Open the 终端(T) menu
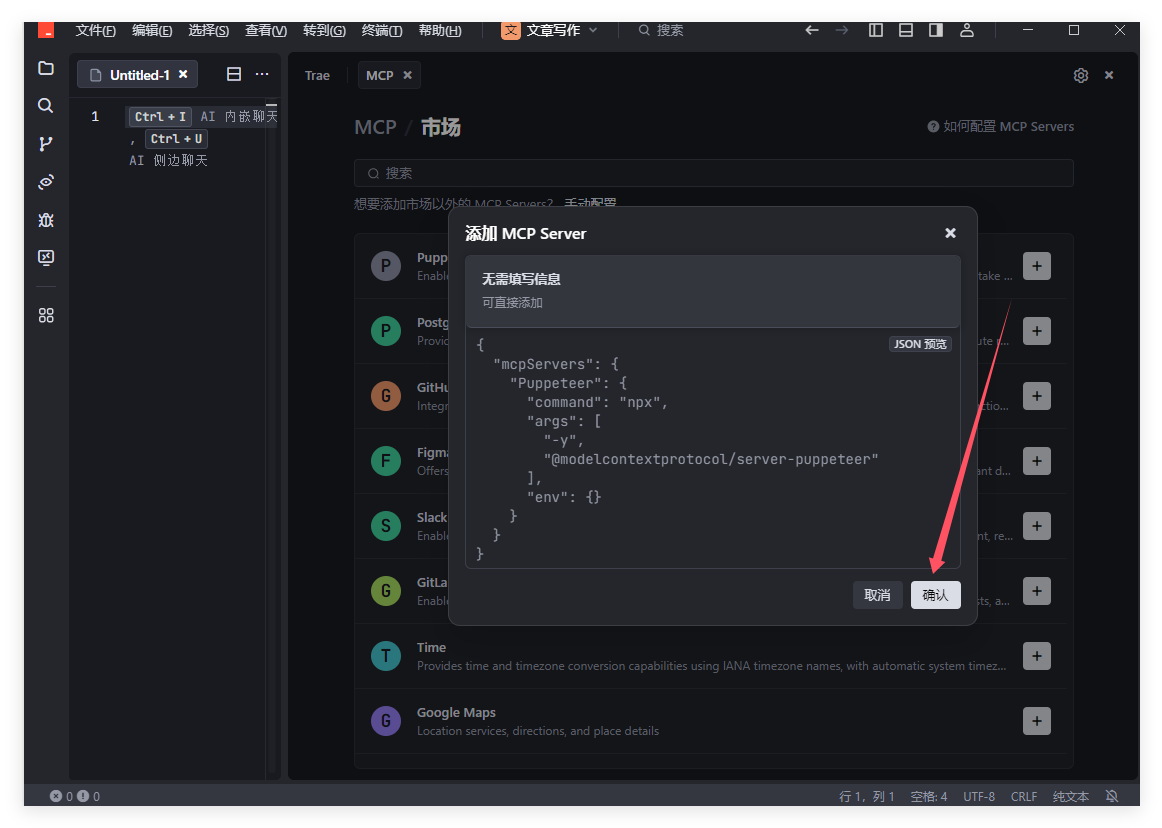 [381, 30]
